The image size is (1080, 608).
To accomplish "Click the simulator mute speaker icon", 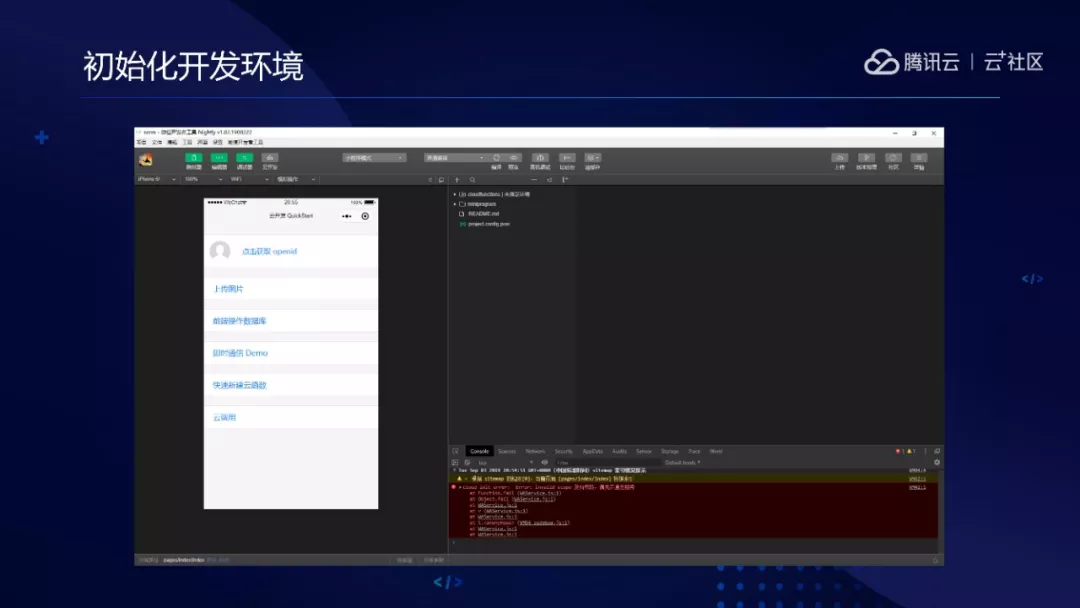I will pyautogui.click(x=430, y=180).
